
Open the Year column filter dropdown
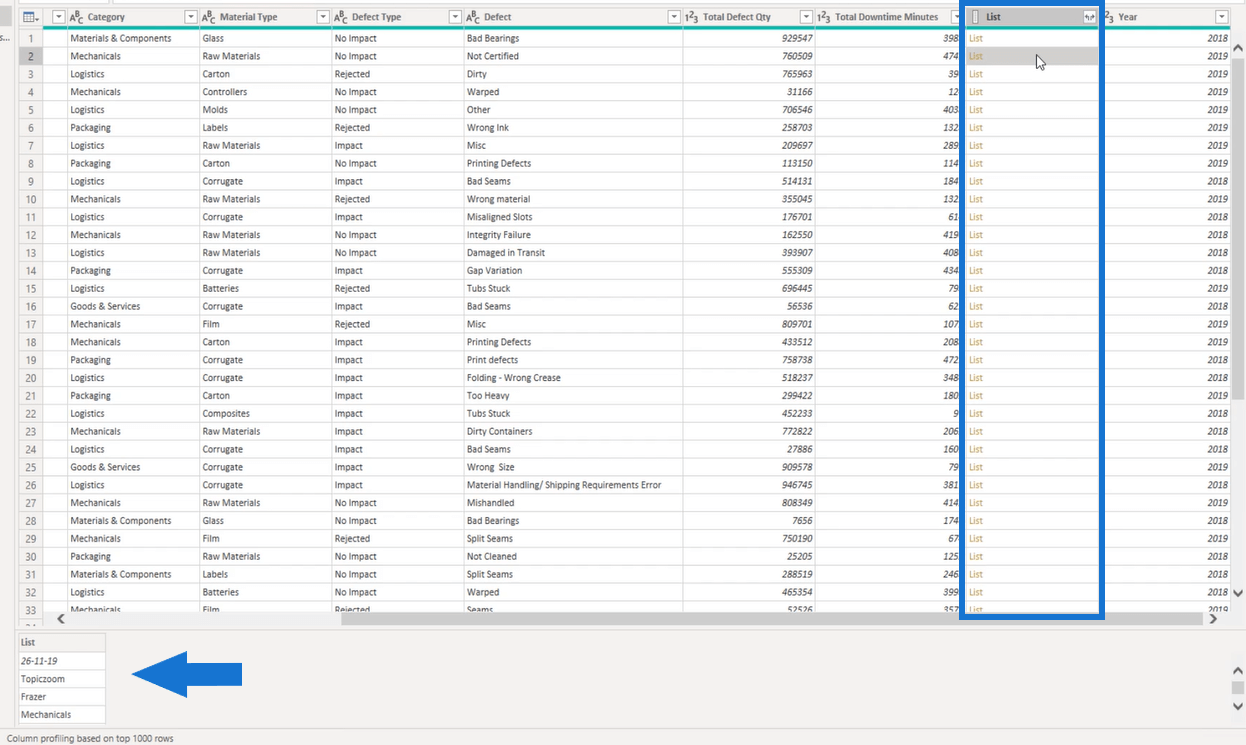pos(1221,17)
